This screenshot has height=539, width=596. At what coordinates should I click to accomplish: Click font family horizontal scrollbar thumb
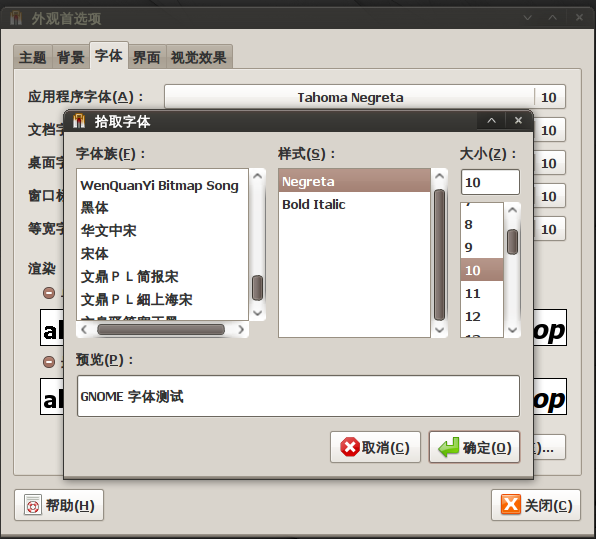point(161,329)
